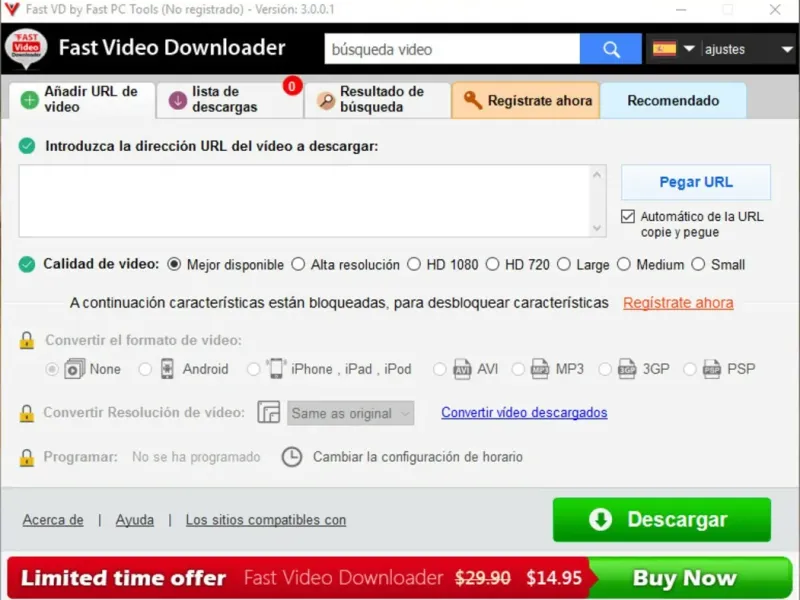
Task: Click the URL box scroll up arrow
Action: 597,174
